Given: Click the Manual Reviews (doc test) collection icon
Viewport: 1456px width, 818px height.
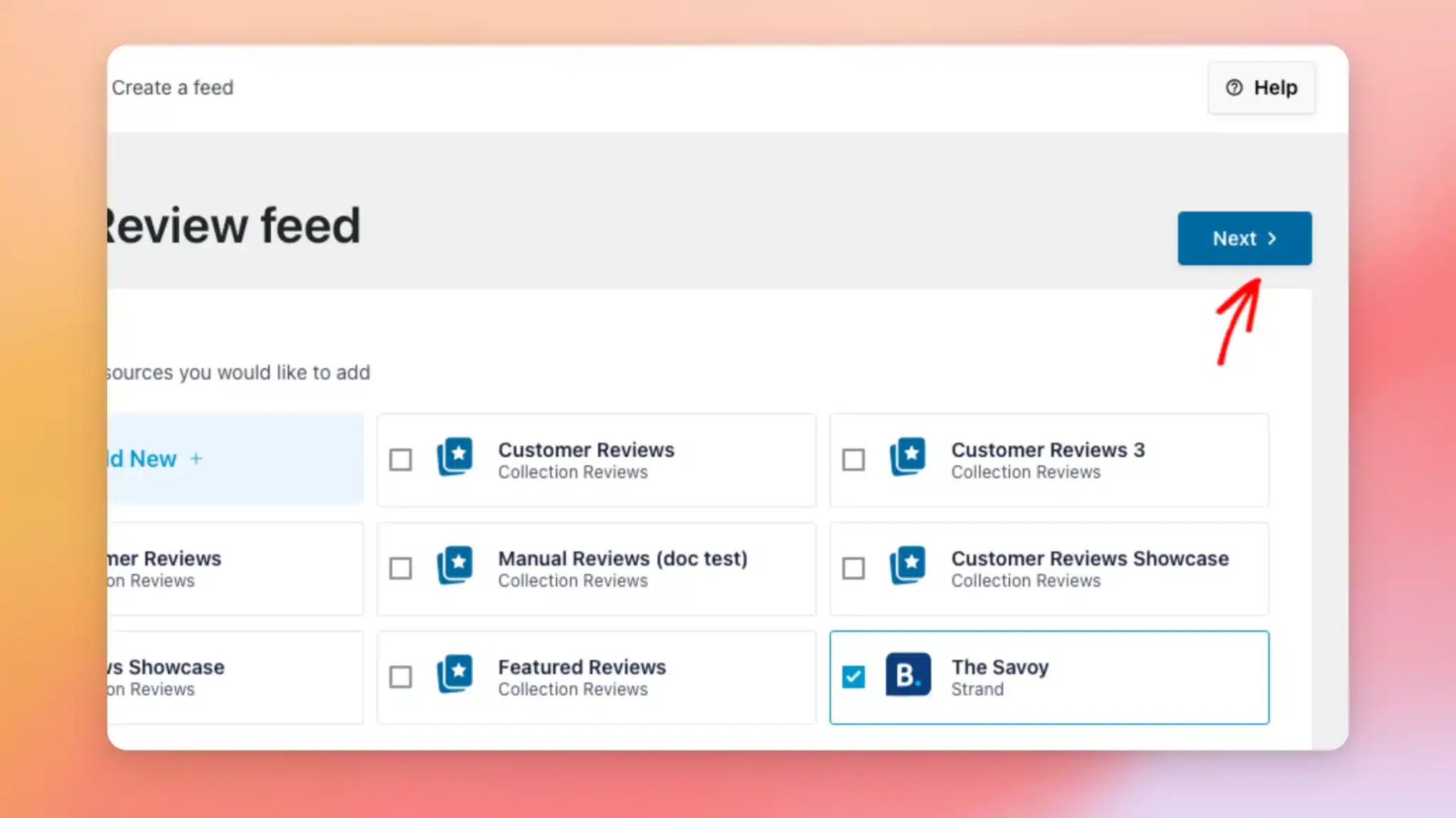Looking at the screenshot, I should [x=455, y=565].
